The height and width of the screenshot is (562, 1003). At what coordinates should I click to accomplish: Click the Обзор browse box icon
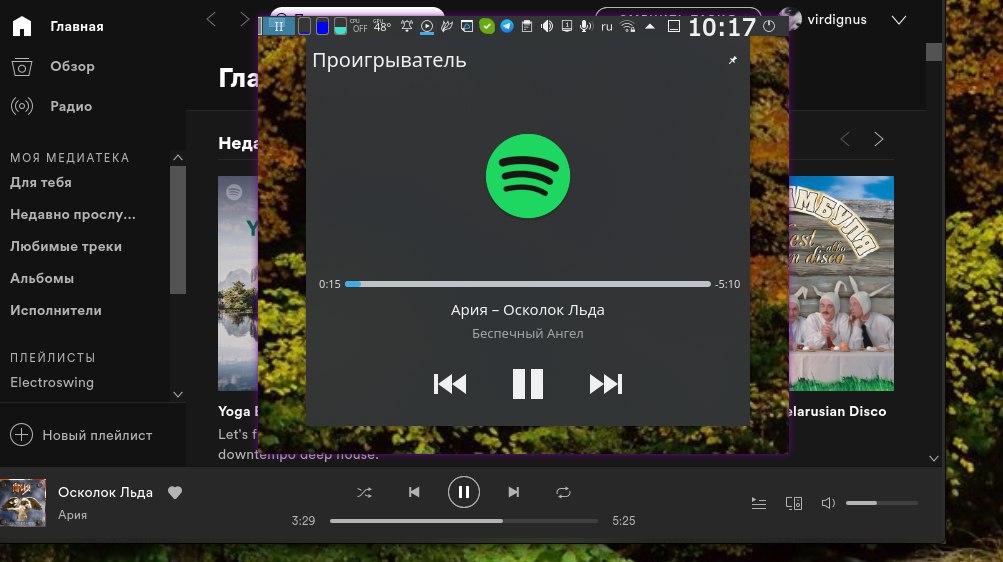click(x=22, y=66)
